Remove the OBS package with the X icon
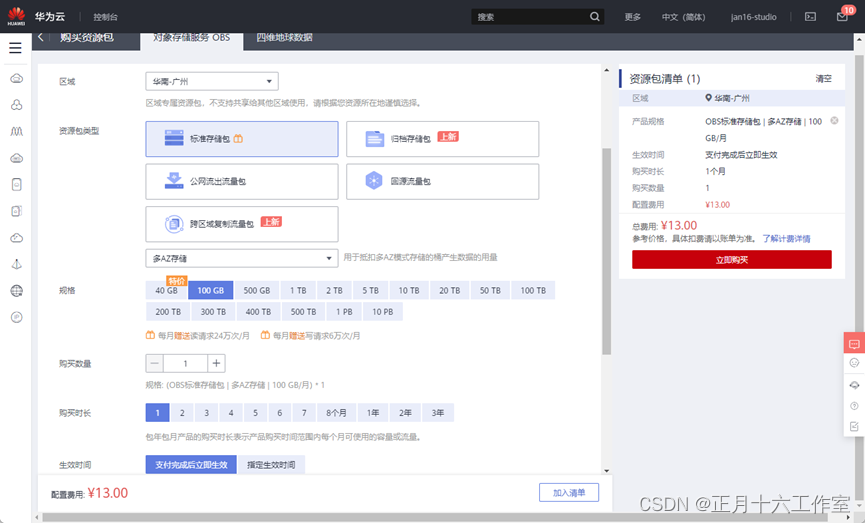The height and width of the screenshot is (523, 865). click(834, 120)
